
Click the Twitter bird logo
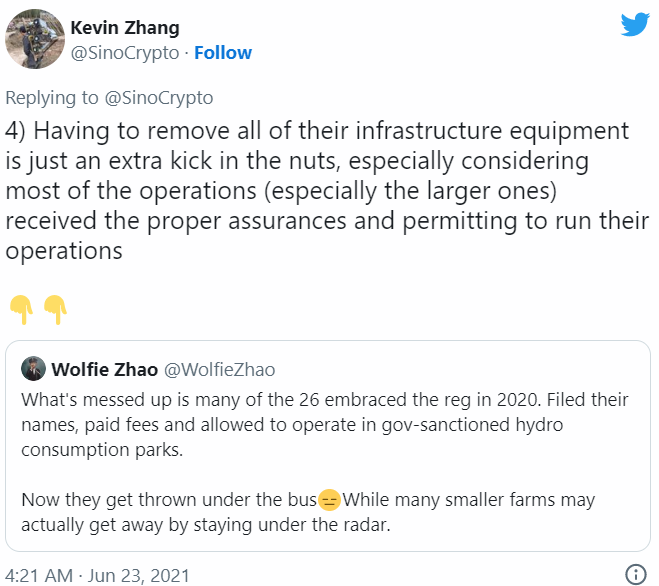(x=635, y=25)
